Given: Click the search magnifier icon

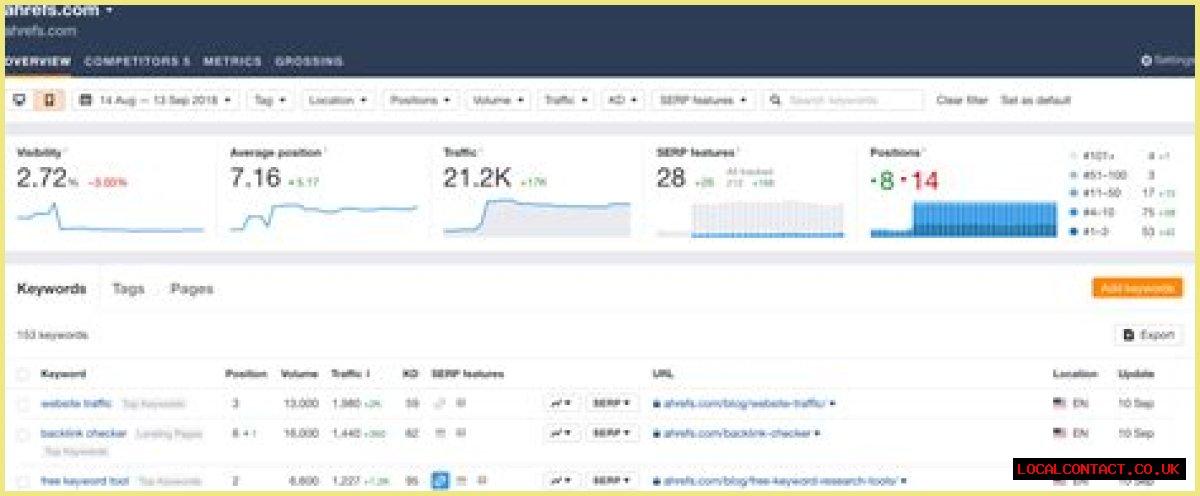Looking at the screenshot, I should pyautogui.click(x=776, y=100).
